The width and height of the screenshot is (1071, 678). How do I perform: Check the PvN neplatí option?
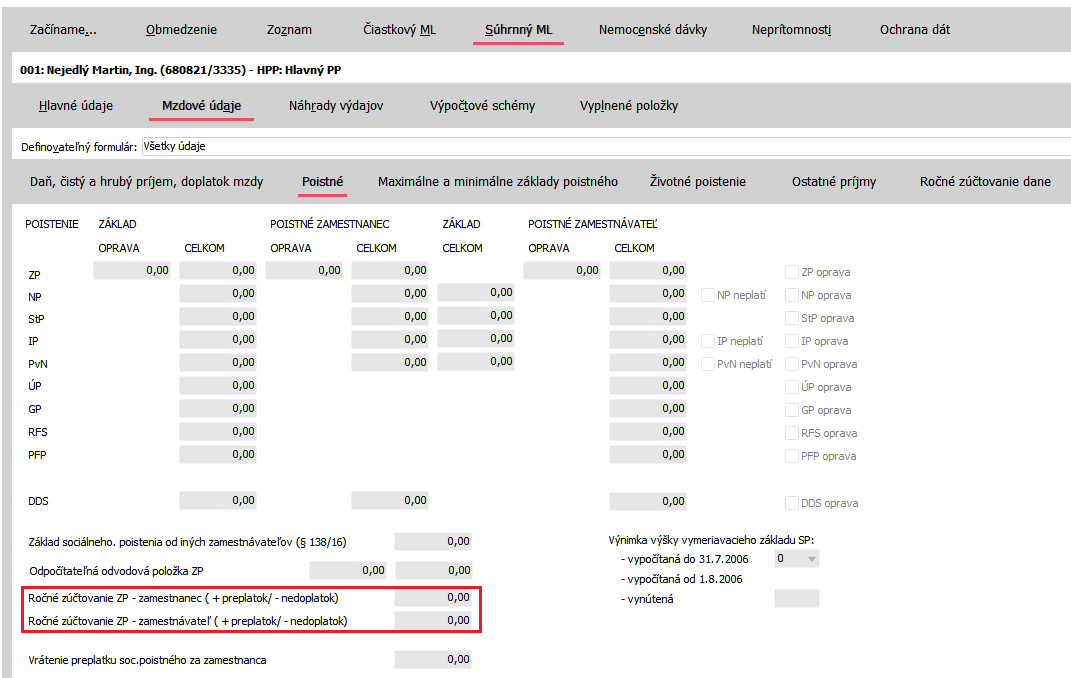(708, 364)
